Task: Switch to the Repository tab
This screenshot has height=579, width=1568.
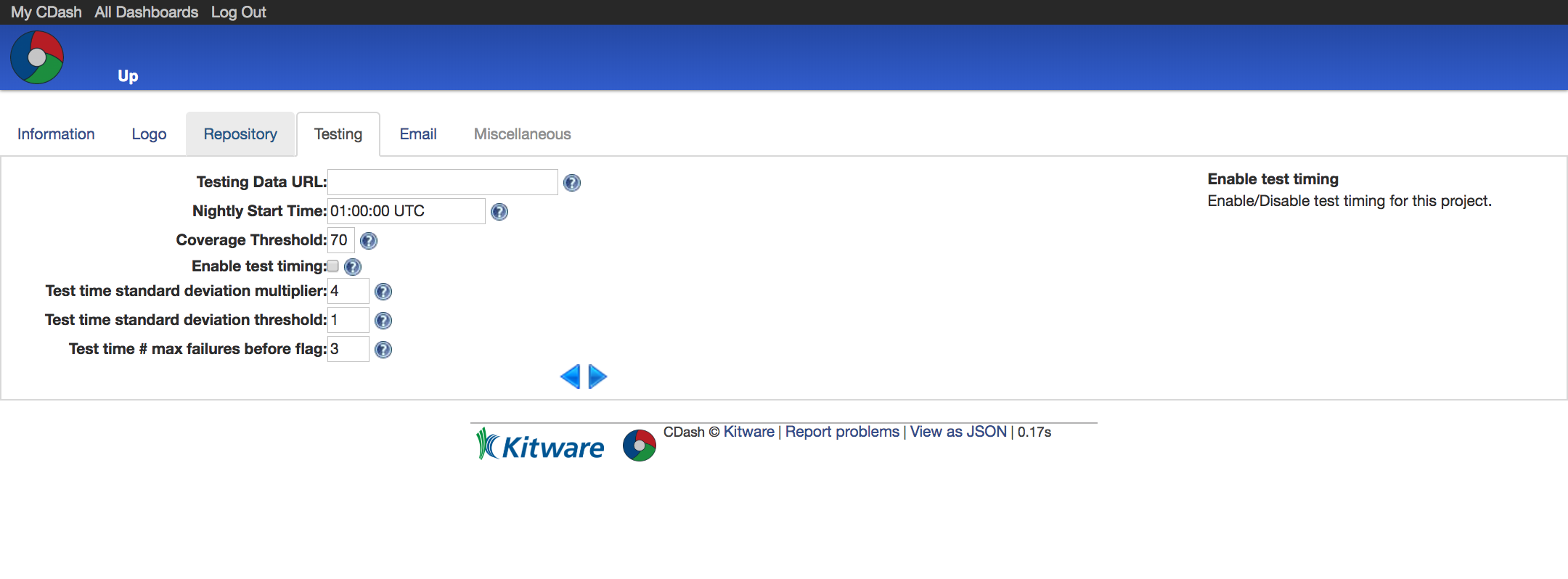Action: point(240,134)
